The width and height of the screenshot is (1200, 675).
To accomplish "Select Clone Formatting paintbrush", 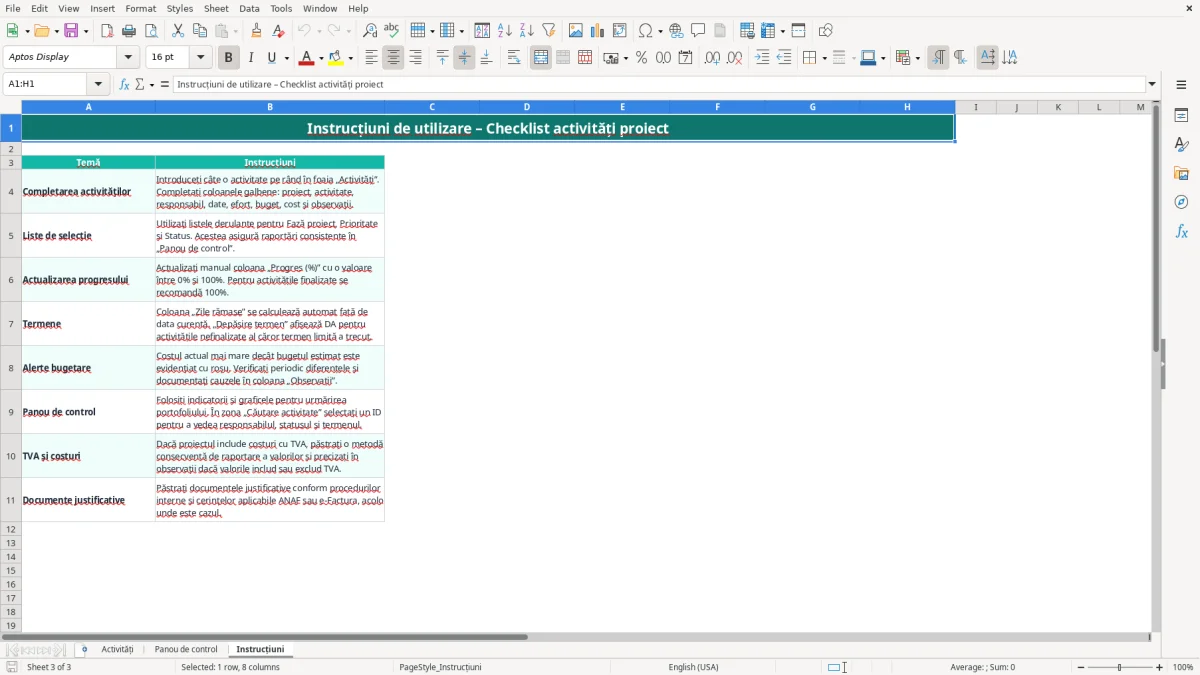I will [256, 31].
